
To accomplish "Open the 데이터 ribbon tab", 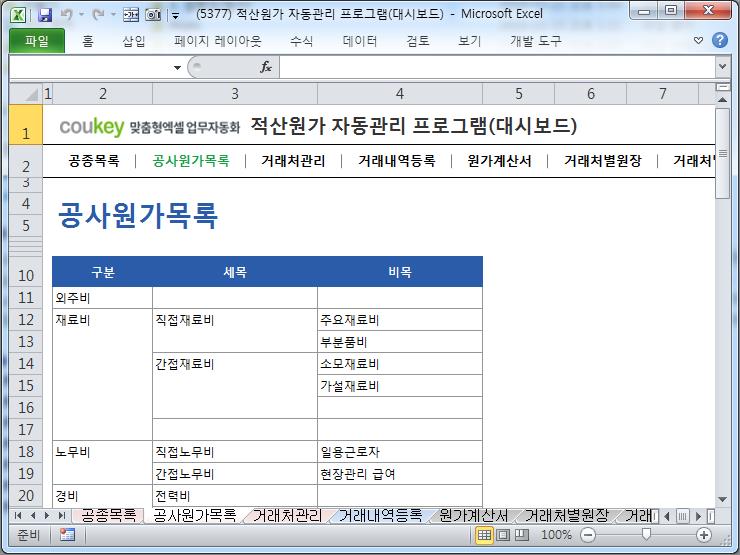I will [x=360, y=41].
